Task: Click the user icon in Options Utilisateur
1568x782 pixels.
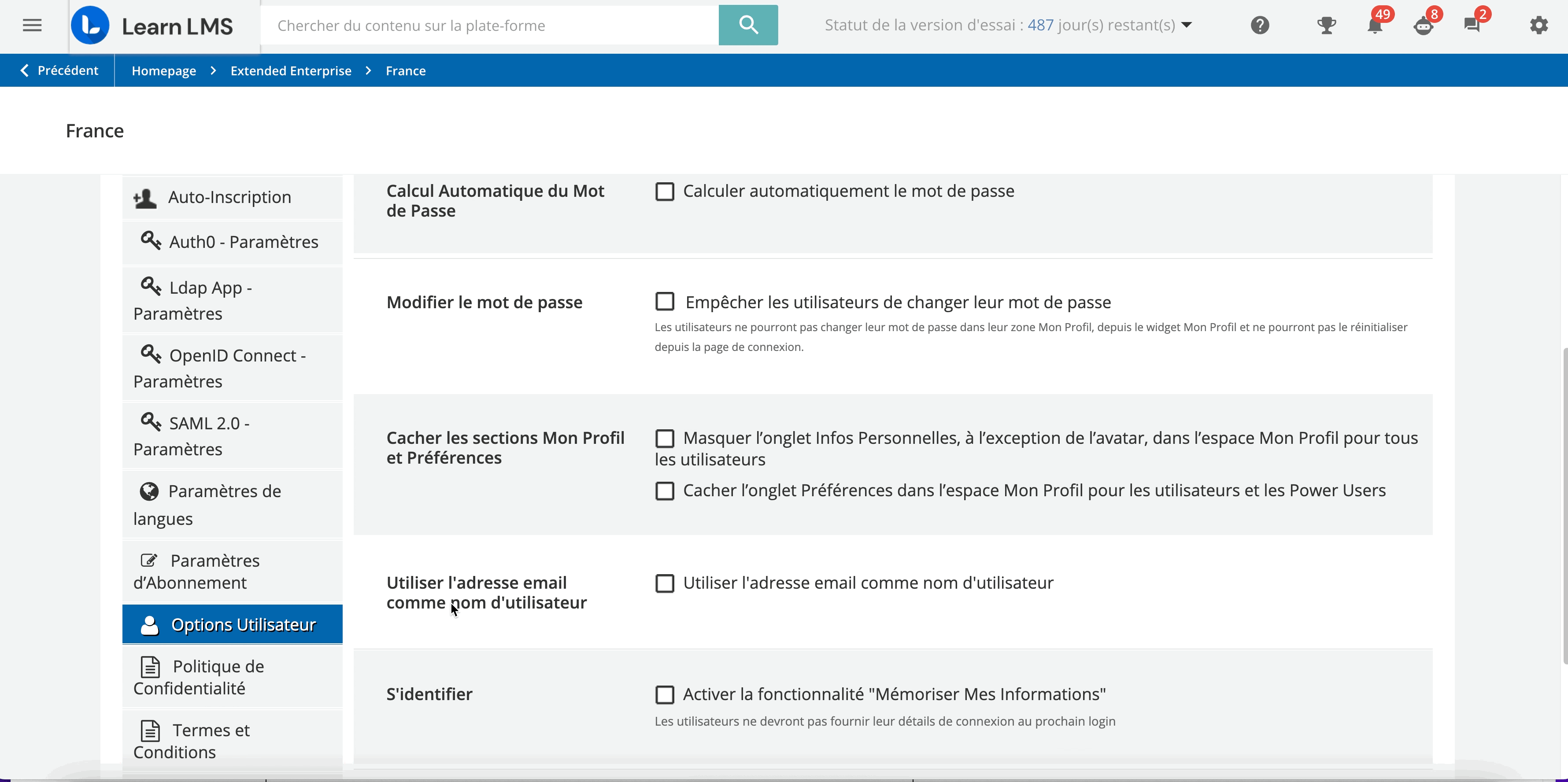Action: pyautogui.click(x=150, y=625)
